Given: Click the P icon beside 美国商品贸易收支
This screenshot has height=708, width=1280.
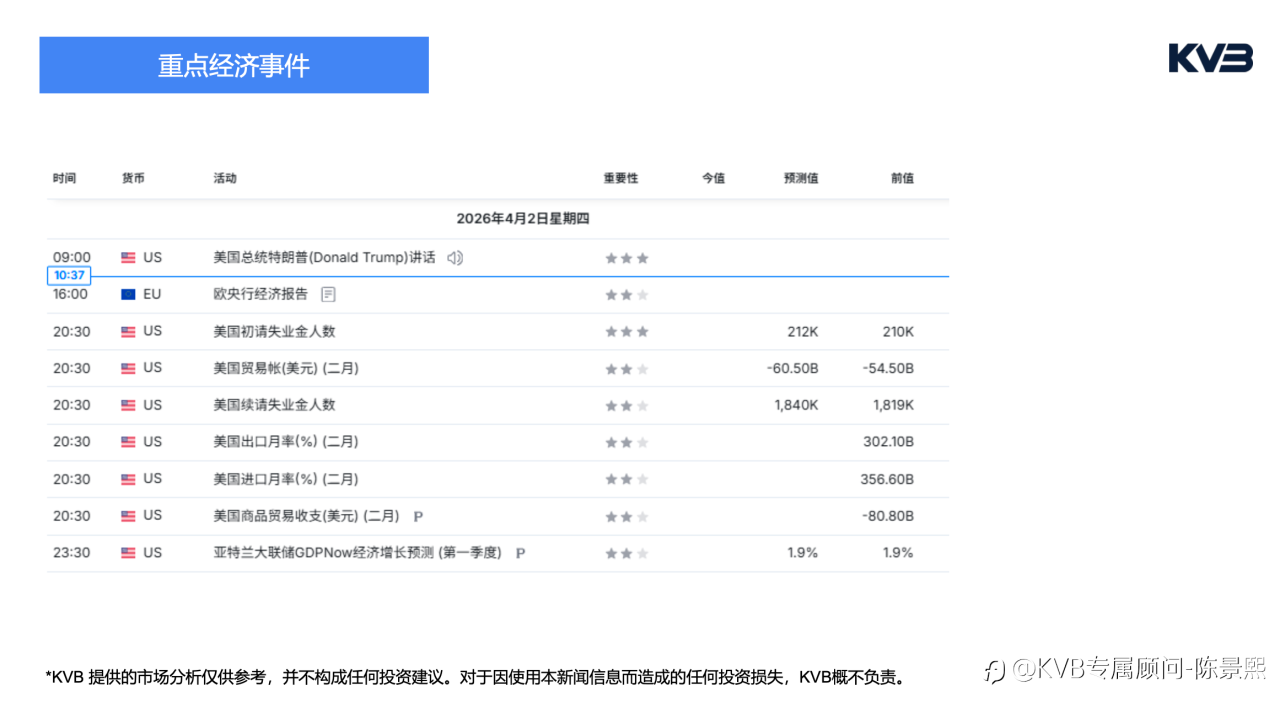Looking at the screenshot, I should [x=418, y=516].
